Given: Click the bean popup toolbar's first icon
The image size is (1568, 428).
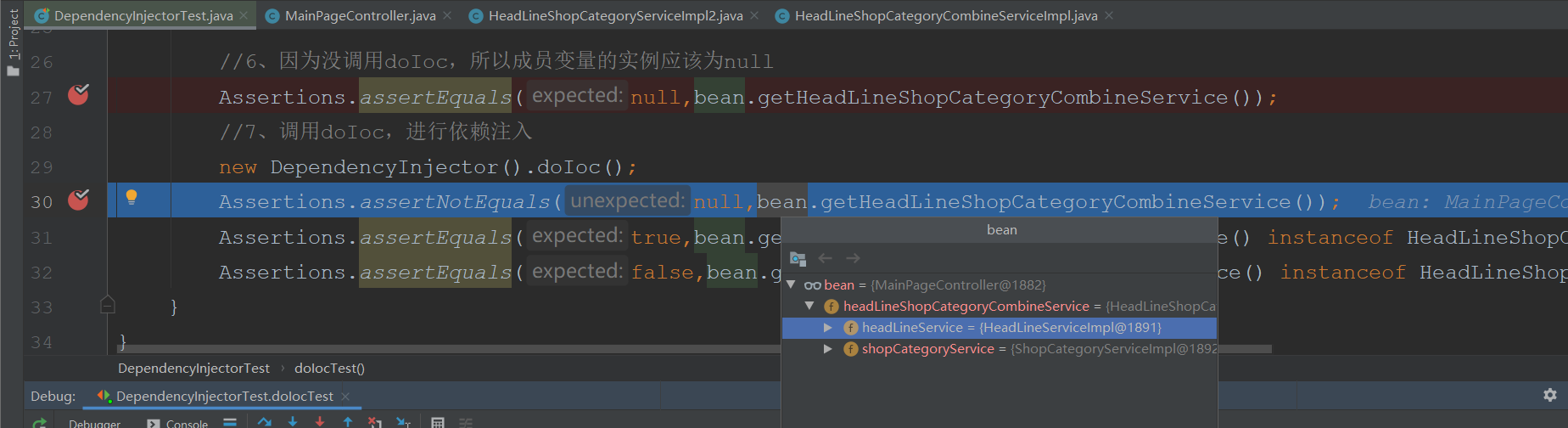Looking at the screenshot, I should click(x=798, y=258).
